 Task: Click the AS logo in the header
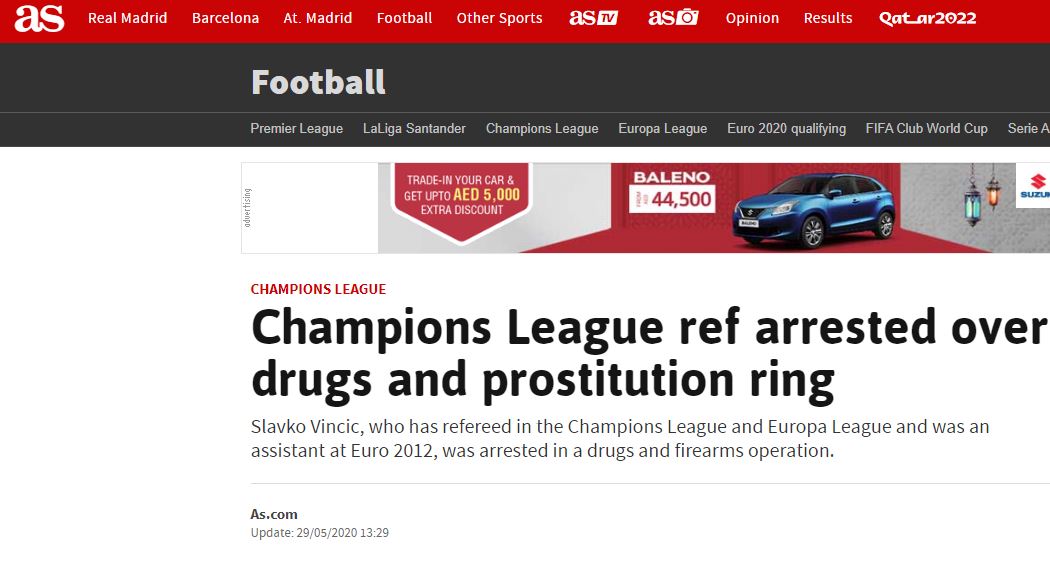[x=39, y=18]
